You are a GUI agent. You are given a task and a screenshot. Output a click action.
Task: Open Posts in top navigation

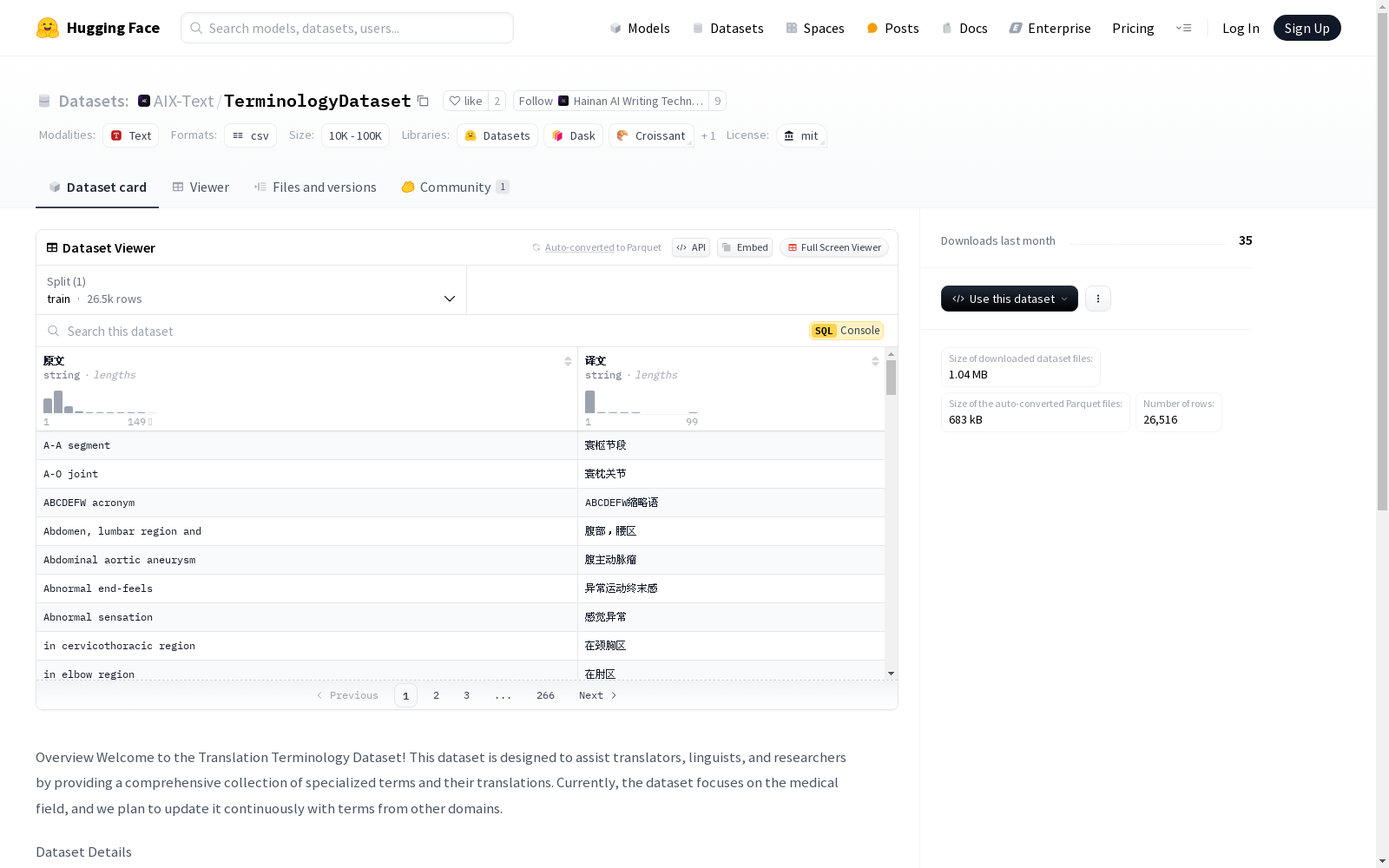point(892,28)
